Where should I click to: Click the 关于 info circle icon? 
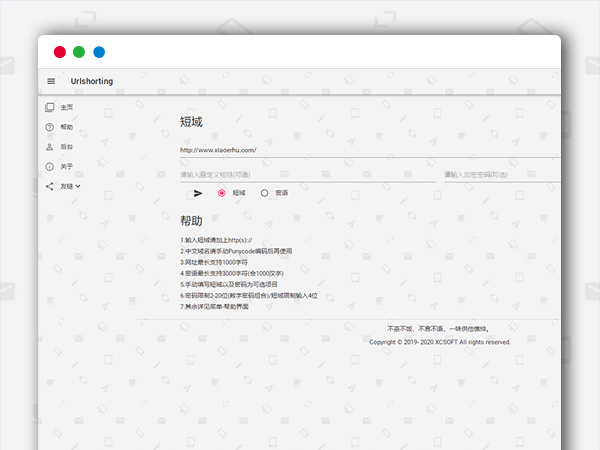(50, 166)
